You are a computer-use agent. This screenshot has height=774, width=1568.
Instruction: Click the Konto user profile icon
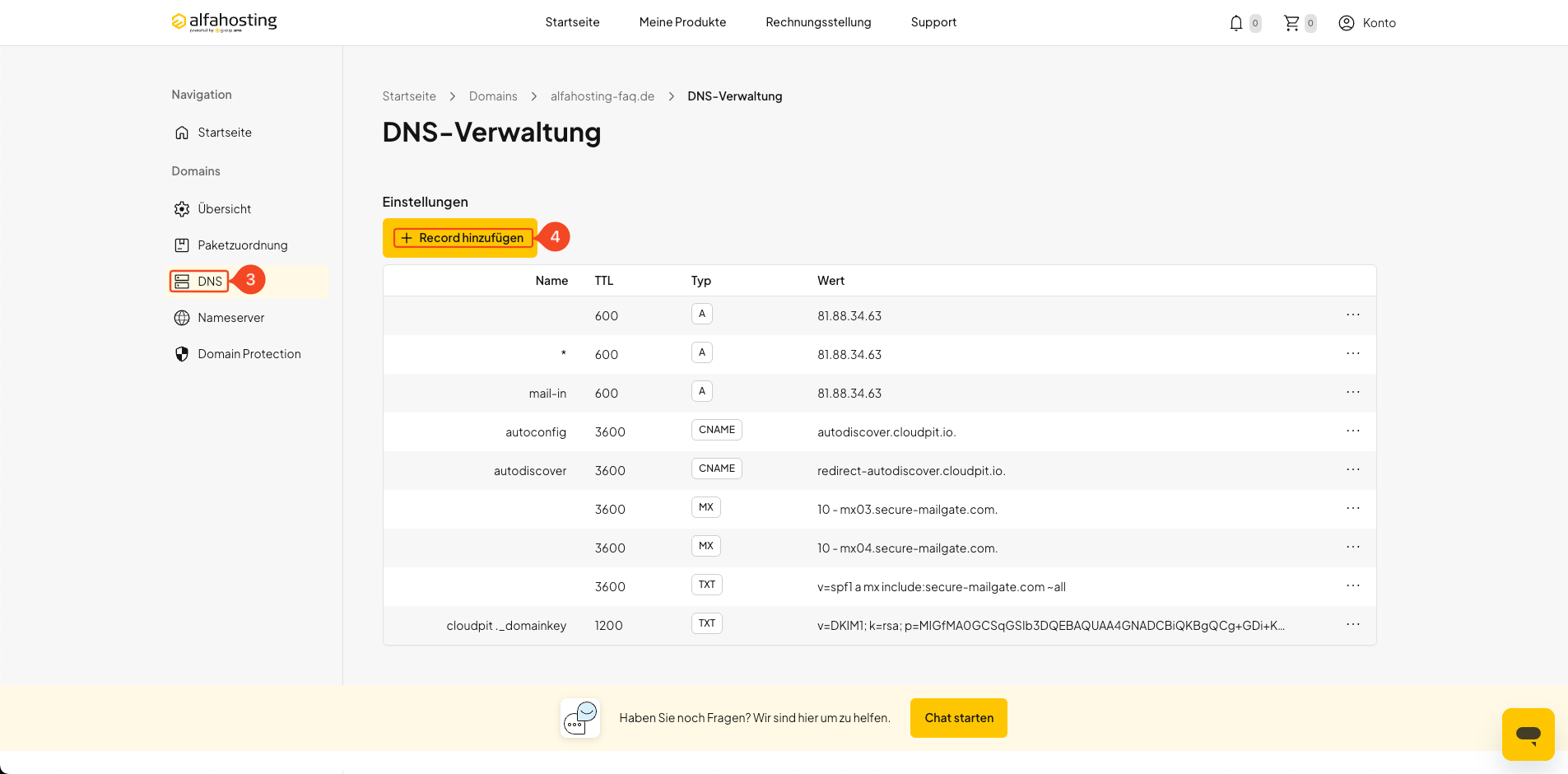(x=1347, y=23)
